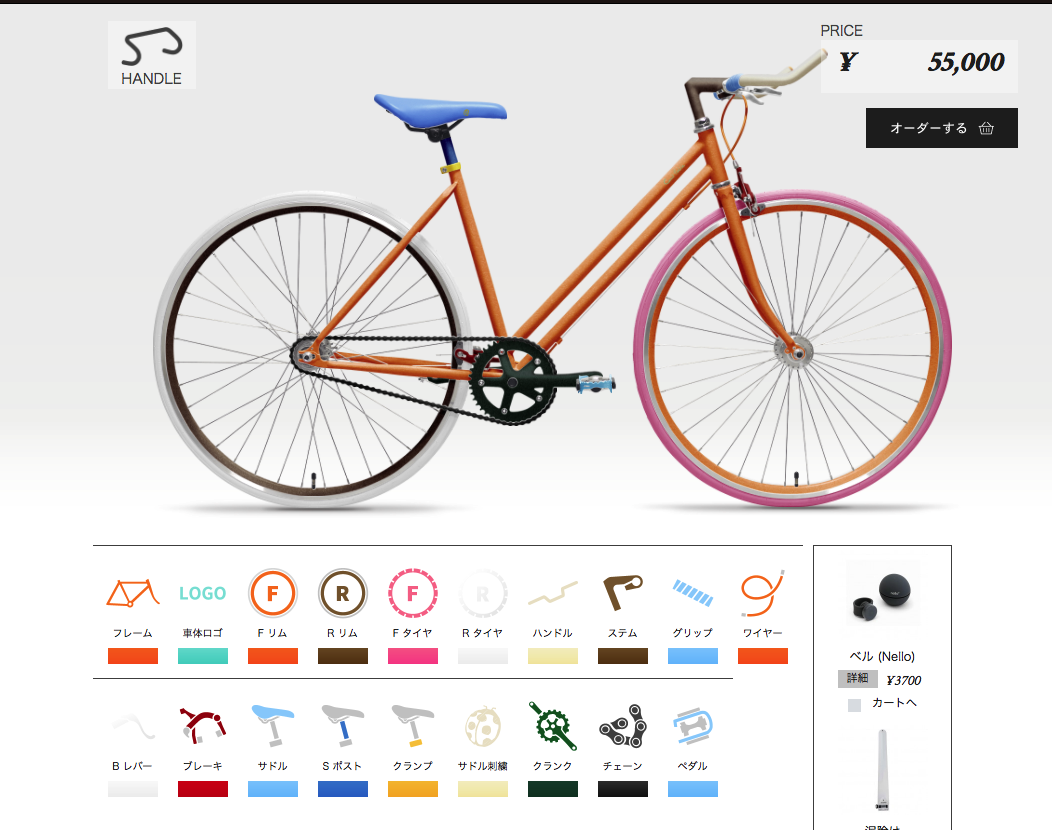
Task: Click the Nello bell product thumbnail
Action: [882, 594]
